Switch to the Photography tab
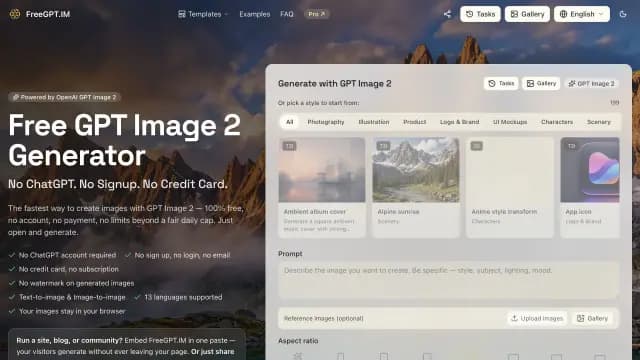 pos(326,122)
